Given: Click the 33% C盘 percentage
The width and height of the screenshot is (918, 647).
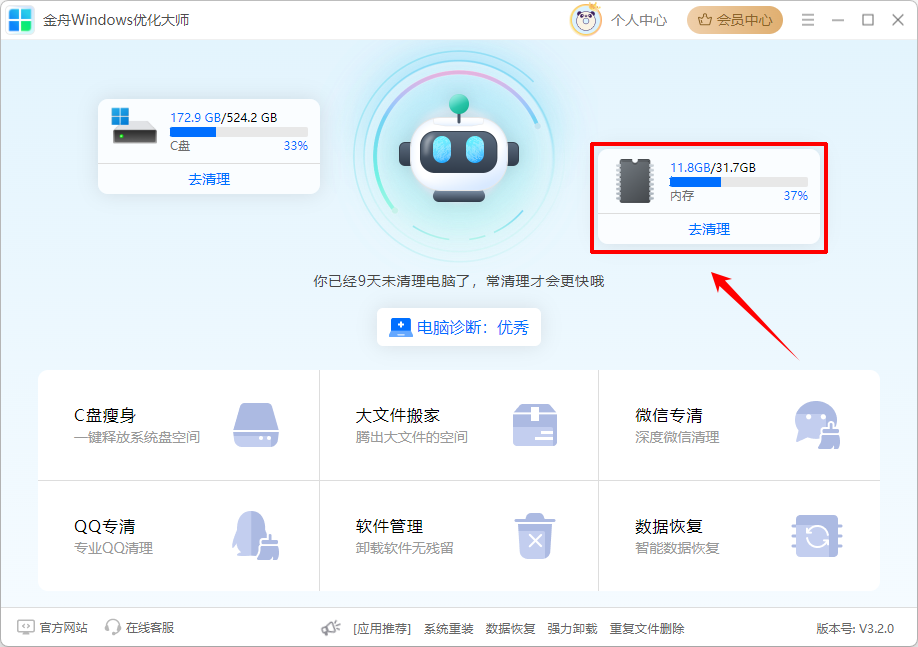Looking at the screenshot, I should pyautogui.click(x=296, y=146).
